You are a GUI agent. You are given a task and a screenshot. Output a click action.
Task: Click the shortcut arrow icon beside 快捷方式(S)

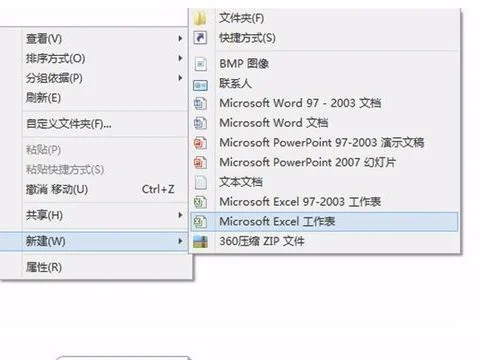[200, 37]
